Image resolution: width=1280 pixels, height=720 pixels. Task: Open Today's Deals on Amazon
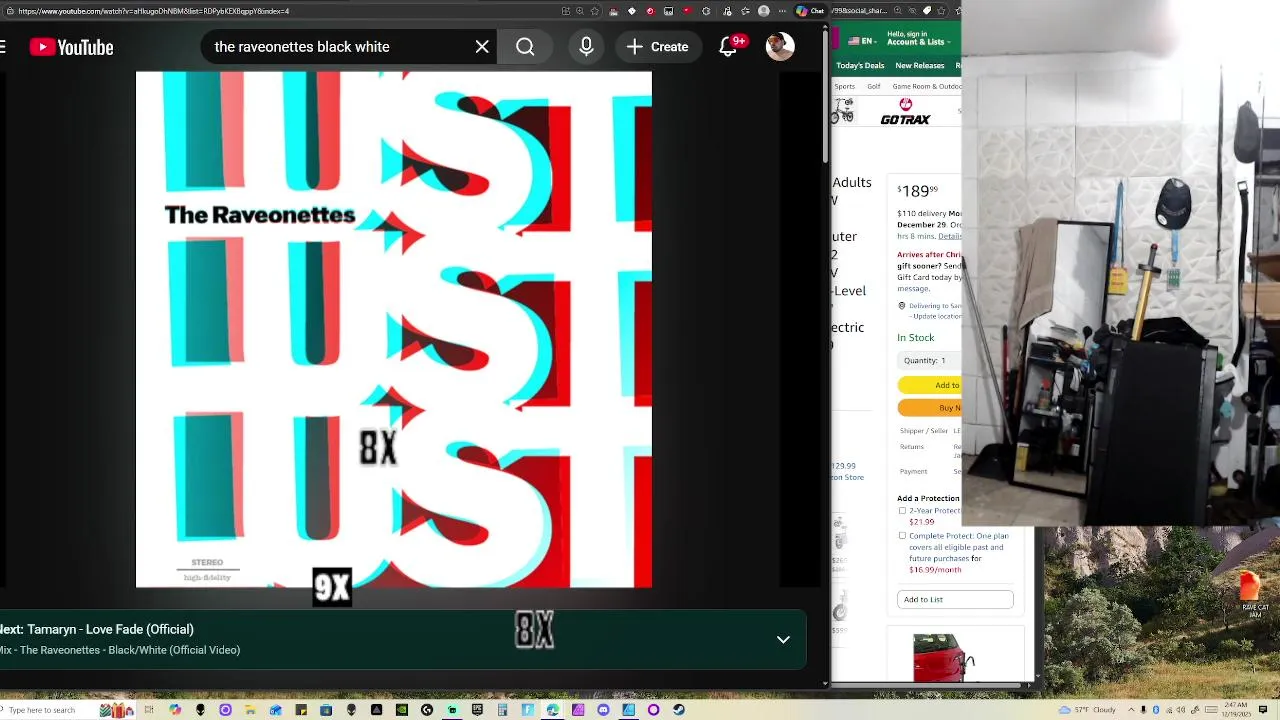coord(860,65)
